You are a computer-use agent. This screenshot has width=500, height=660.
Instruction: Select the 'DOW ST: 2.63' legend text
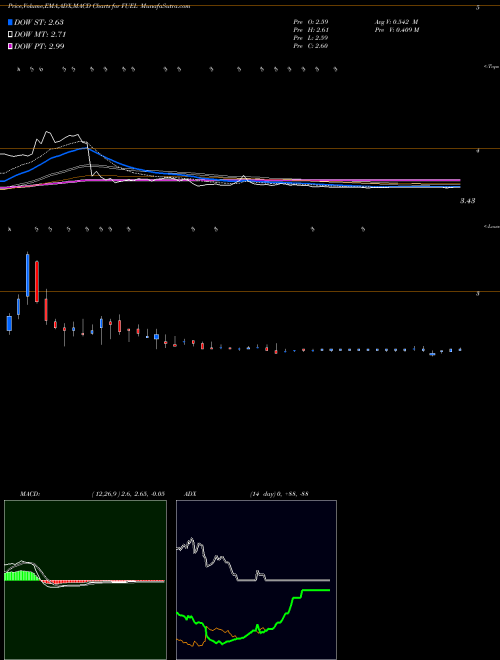click(39, 22)
